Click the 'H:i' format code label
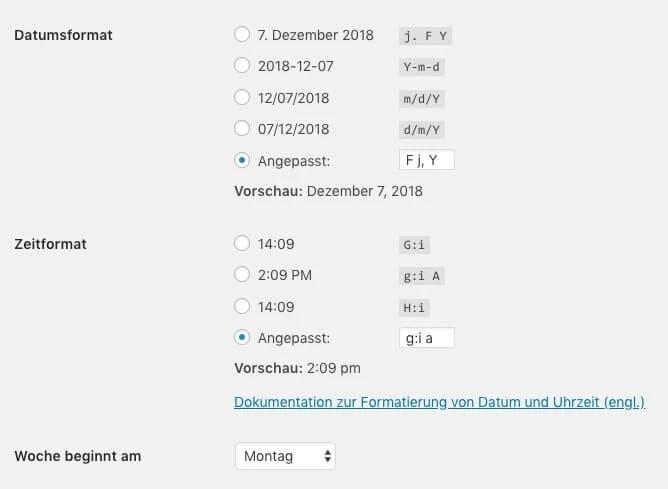668x489 pixels. click(415, 307)
